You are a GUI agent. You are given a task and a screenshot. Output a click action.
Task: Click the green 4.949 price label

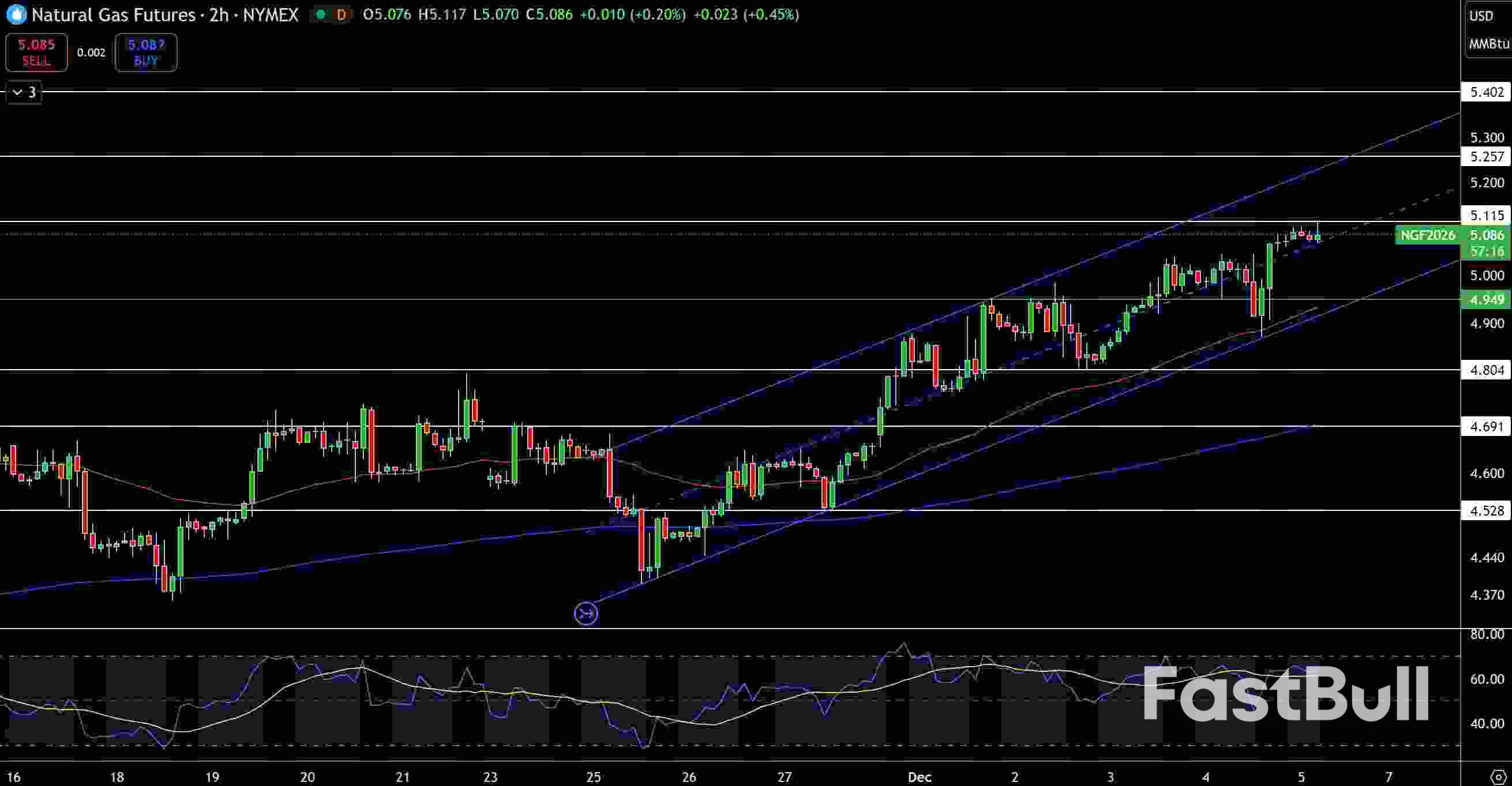point(1486,300)
